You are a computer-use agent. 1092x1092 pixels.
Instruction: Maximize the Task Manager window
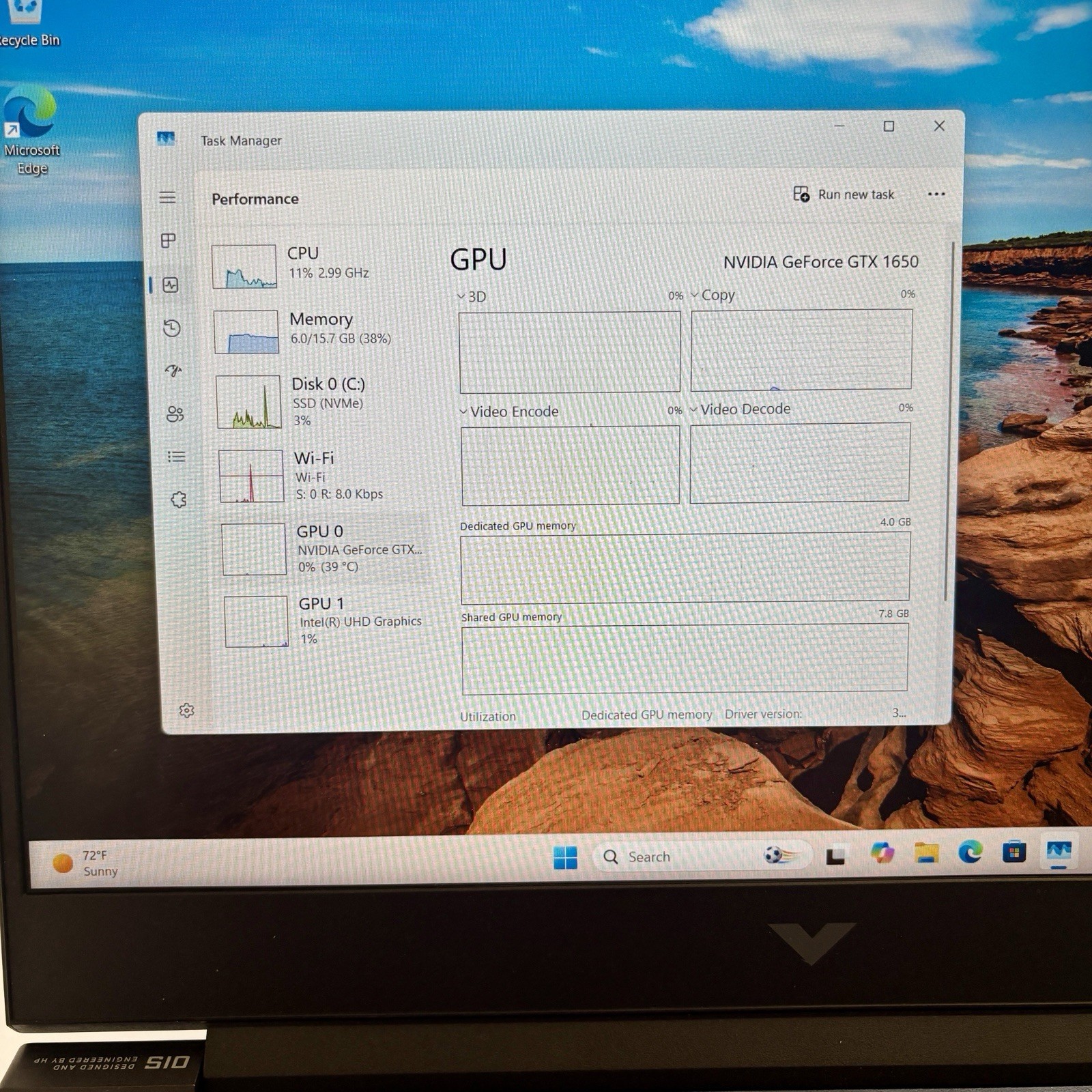(889, 126)
